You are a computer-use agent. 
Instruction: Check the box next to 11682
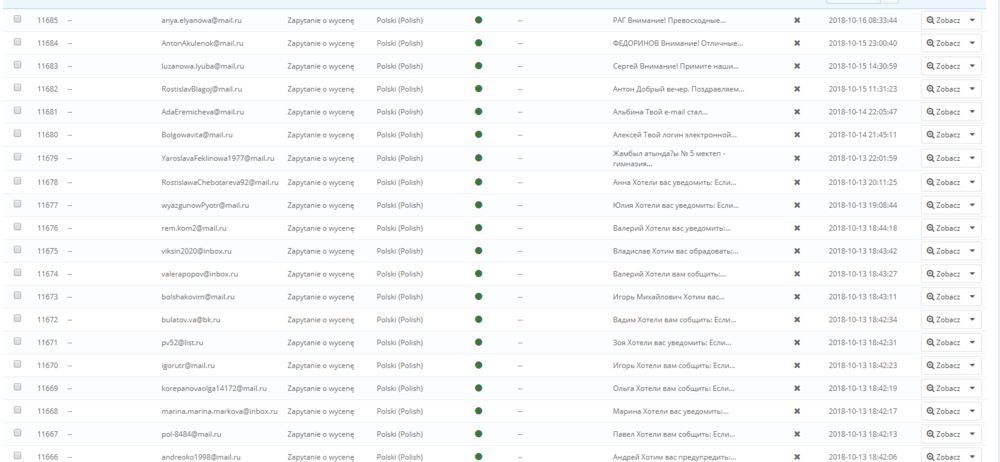18,88
